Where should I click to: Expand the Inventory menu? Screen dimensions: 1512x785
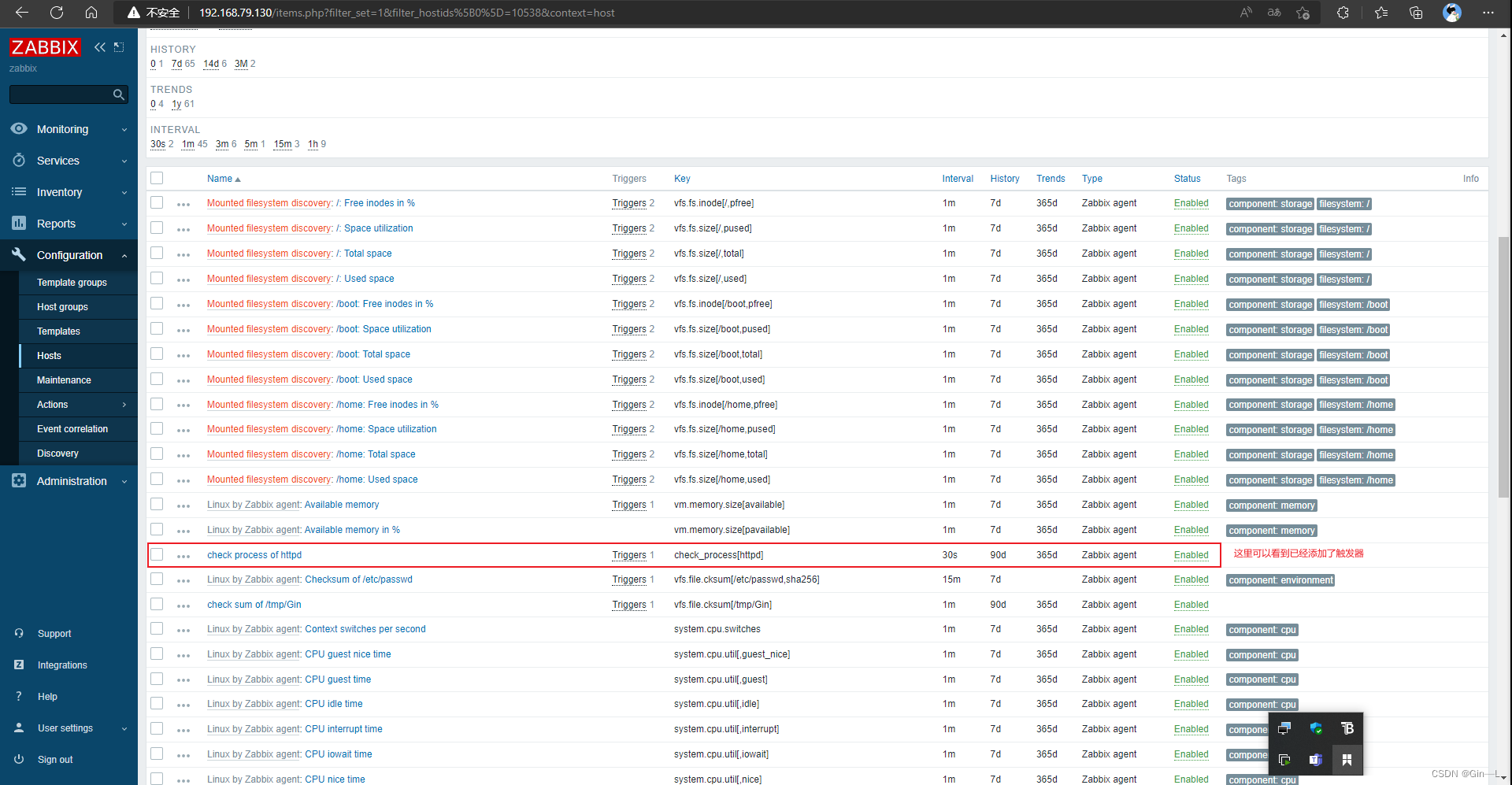pos(124,193)
